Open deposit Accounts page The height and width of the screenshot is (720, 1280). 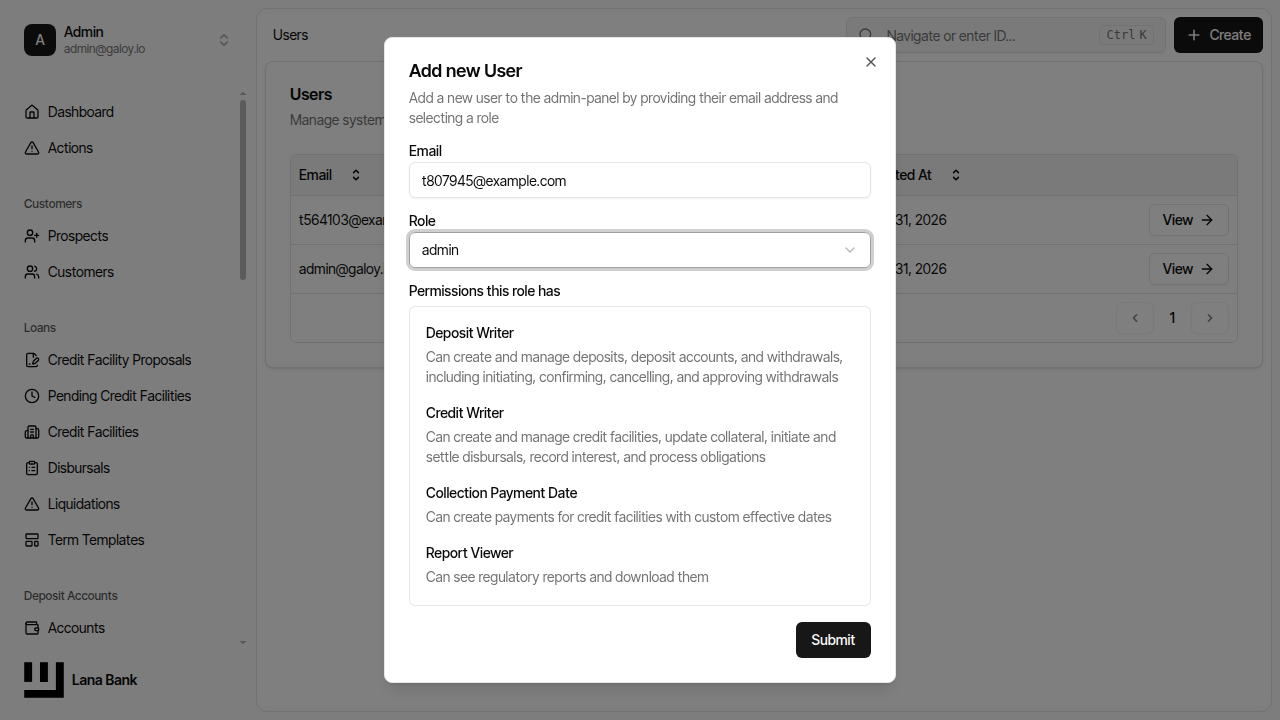click(x=76, y=628)
